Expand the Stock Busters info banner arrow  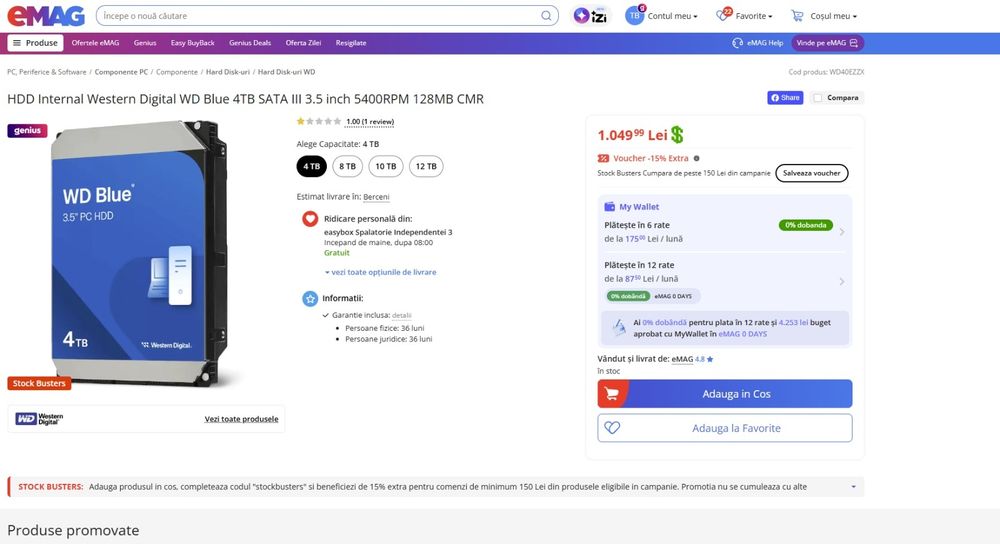(x=853, y=487)
